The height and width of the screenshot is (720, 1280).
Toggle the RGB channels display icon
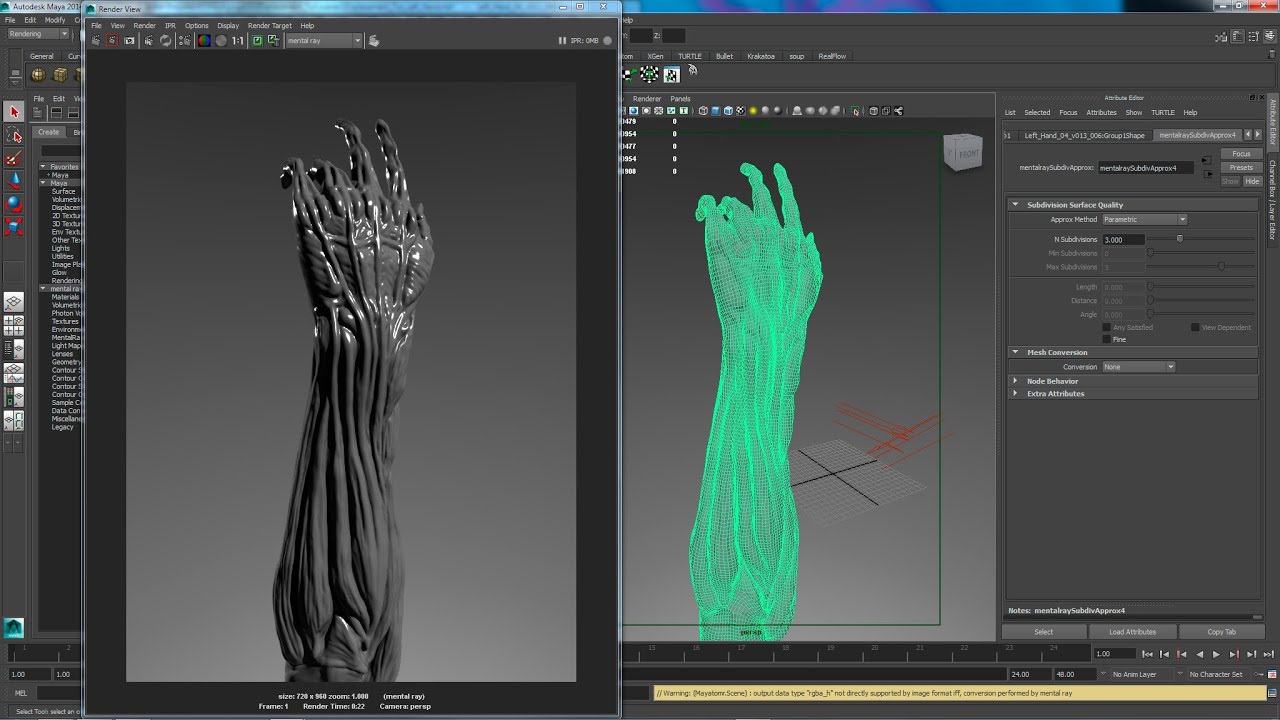[x=204, y=41]
